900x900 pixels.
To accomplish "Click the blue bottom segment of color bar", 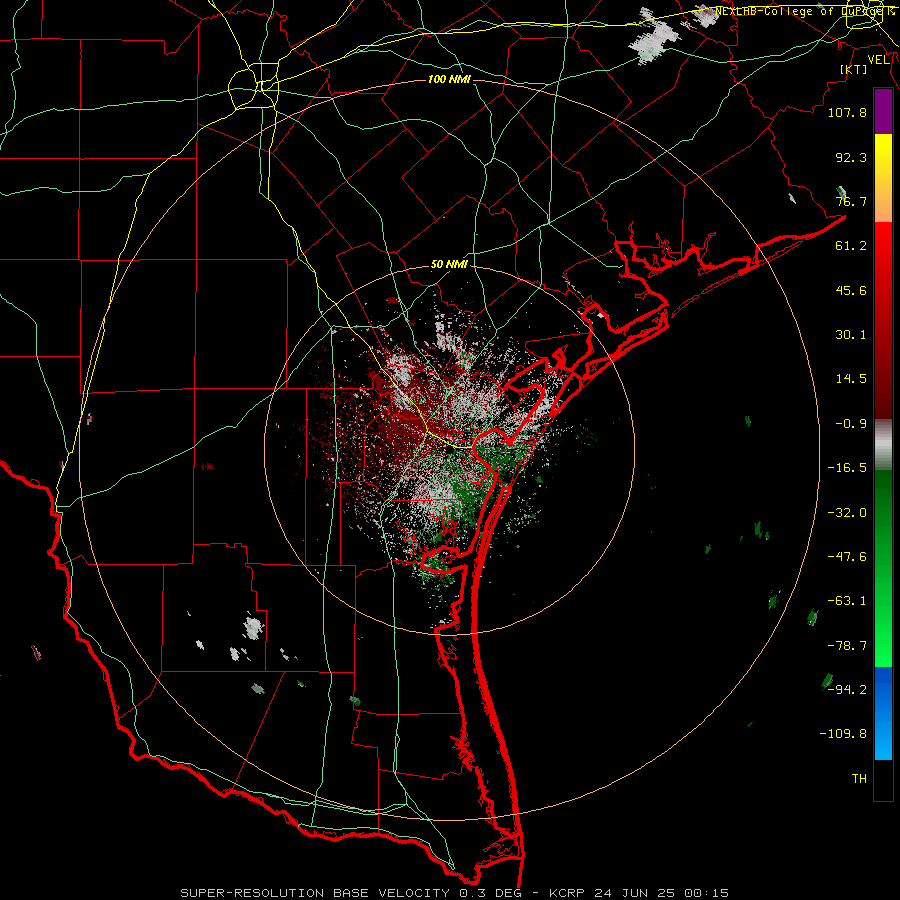I will click(x=883, y=713).
